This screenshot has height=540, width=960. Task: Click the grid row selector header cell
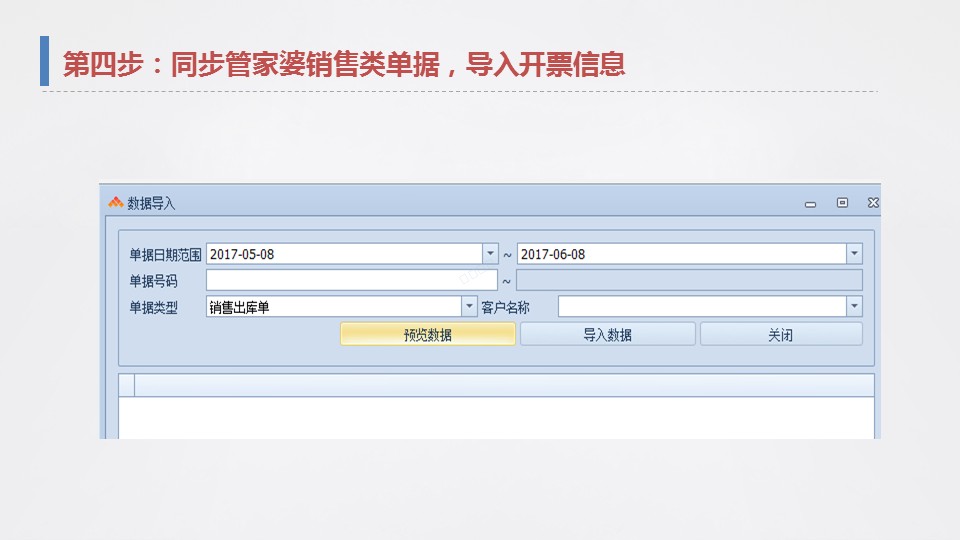click(x=127, y=385)
